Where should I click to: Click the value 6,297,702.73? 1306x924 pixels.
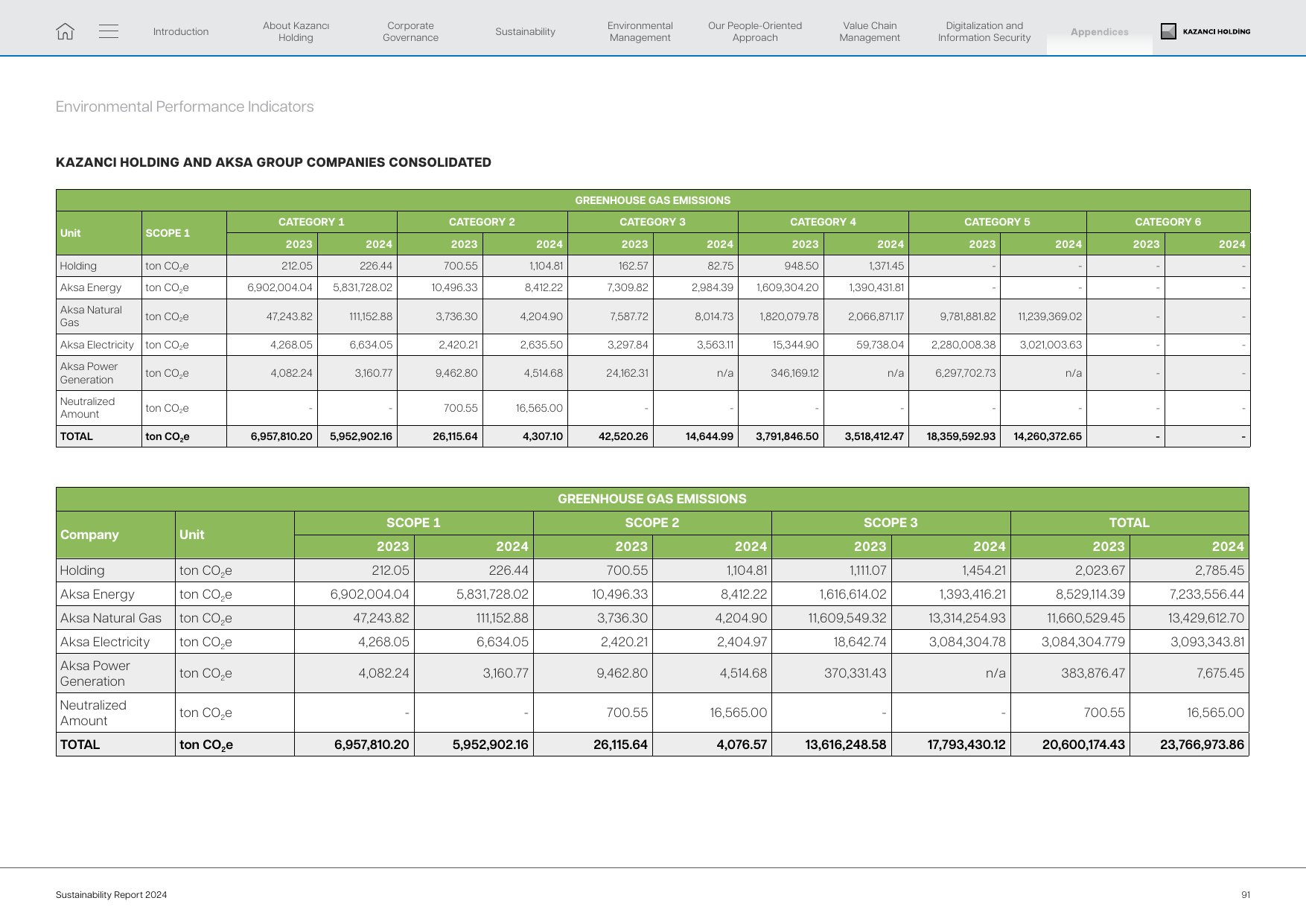965,373
